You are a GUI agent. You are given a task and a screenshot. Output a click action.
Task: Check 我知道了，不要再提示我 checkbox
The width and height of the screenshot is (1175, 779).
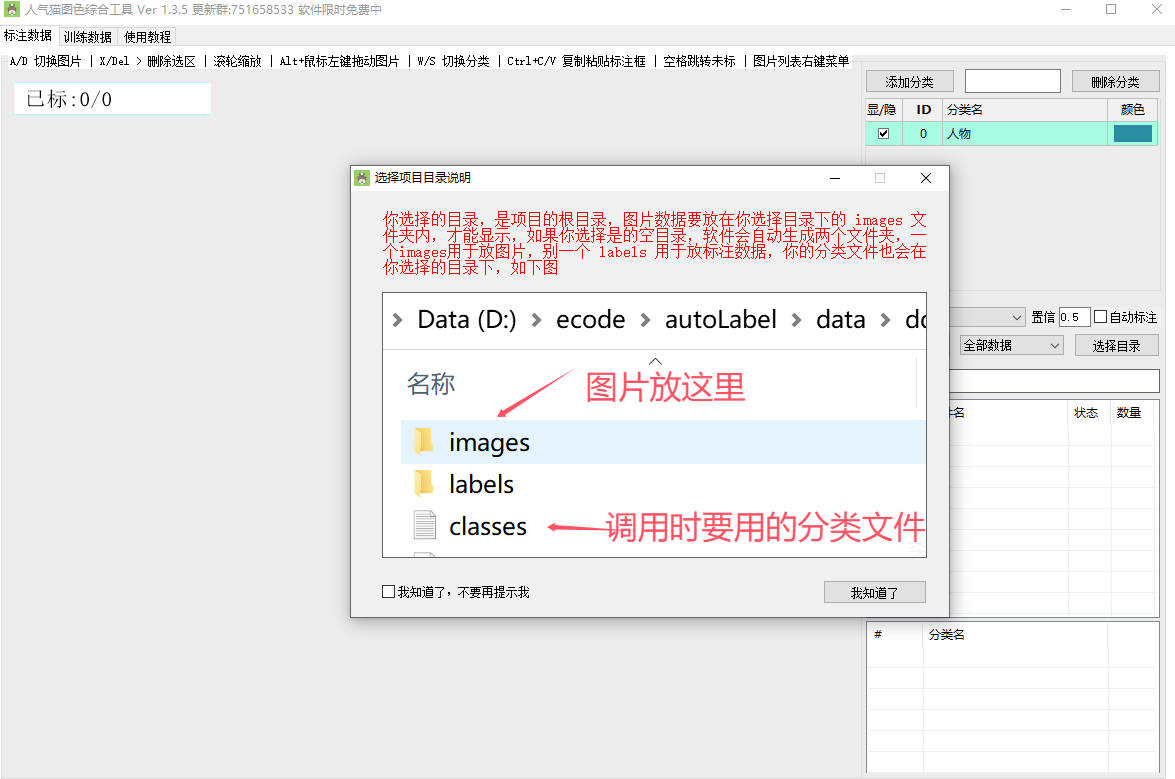(389, 592)
